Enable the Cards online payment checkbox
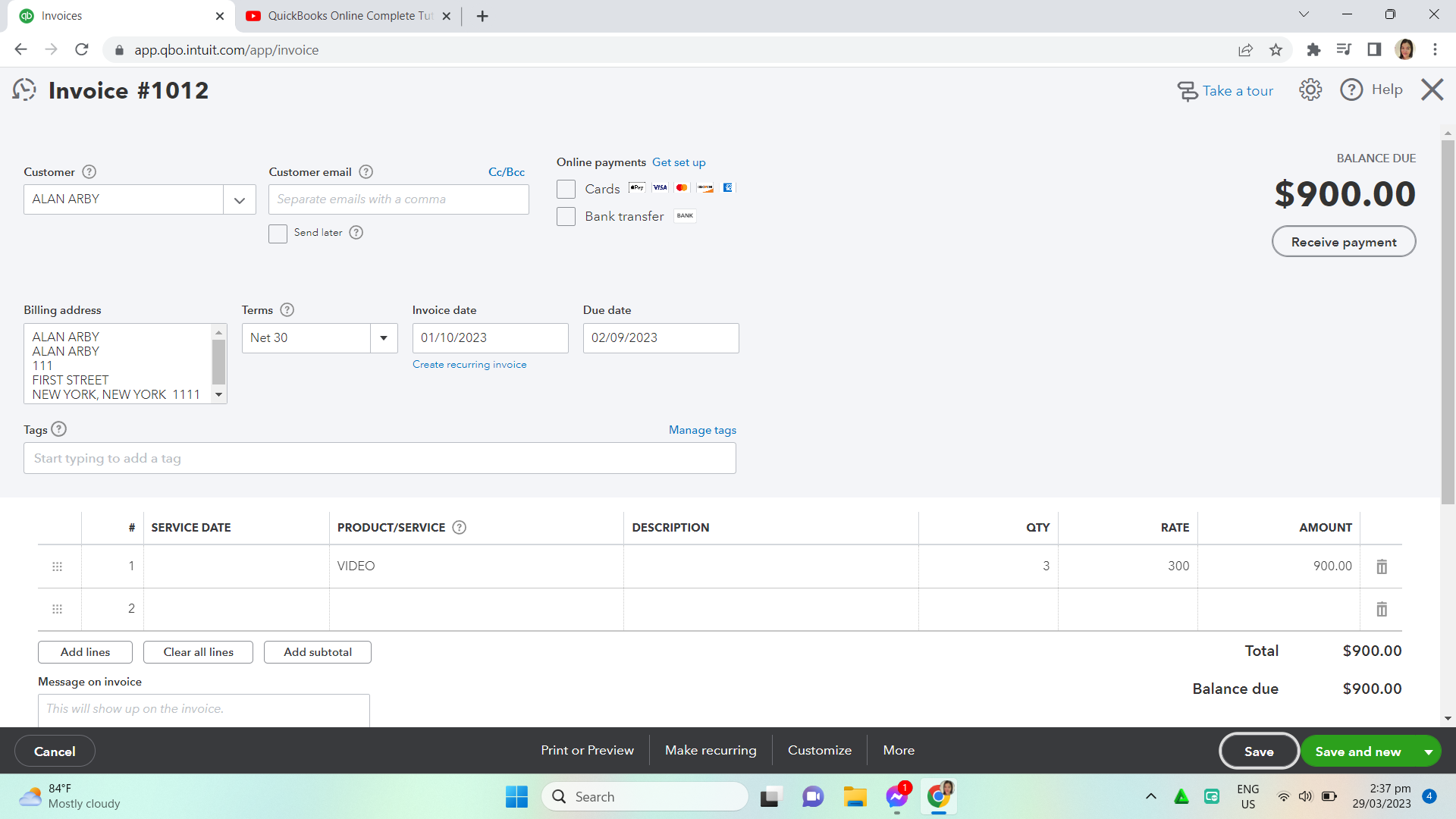The width and height of the screenshot is (1456, 819). (x=566, y=189)
